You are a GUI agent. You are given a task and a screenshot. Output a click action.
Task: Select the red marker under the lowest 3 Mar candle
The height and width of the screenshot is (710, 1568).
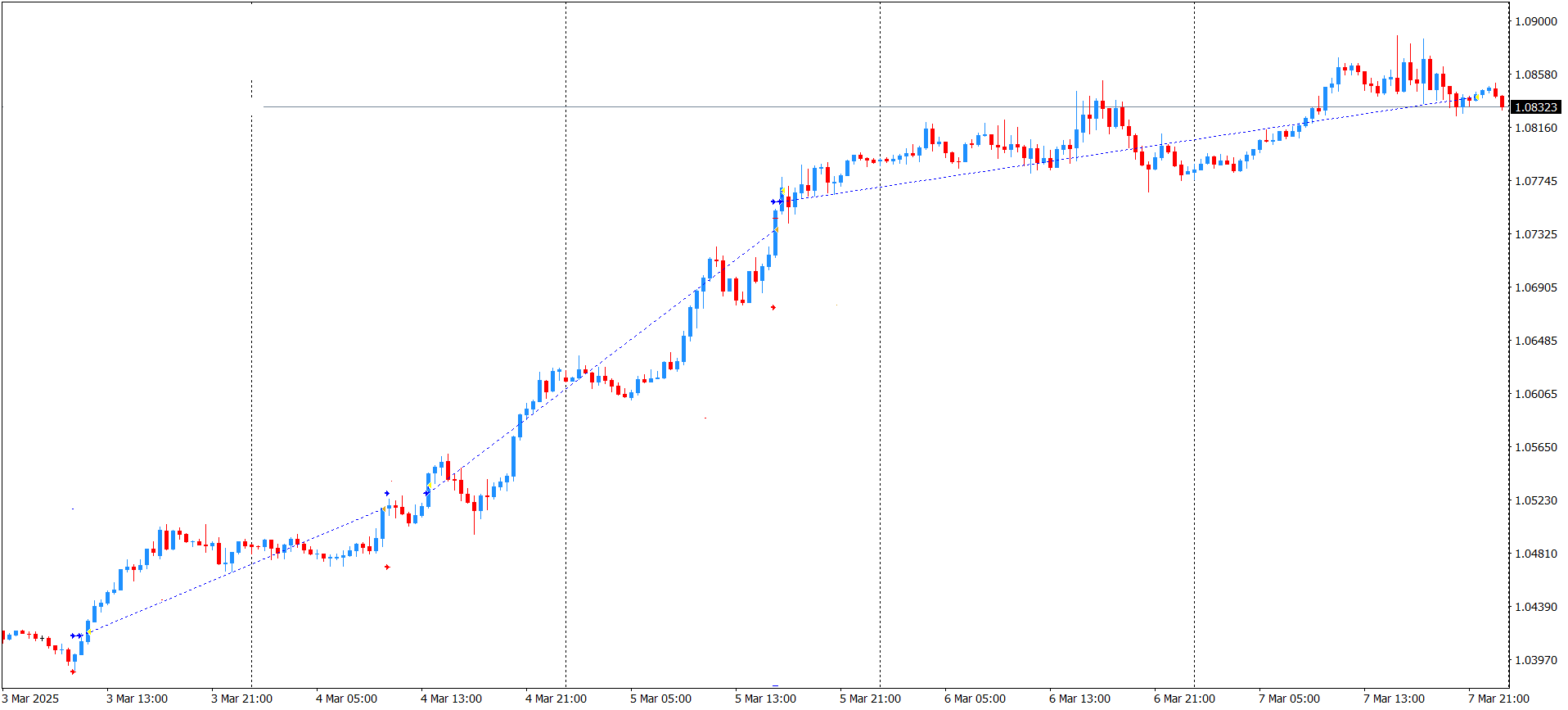coord(73,672)
